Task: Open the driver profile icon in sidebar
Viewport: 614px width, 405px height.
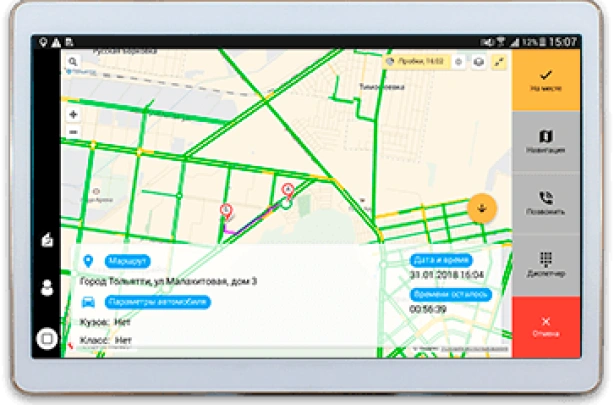Action: [x=46, y=289]
